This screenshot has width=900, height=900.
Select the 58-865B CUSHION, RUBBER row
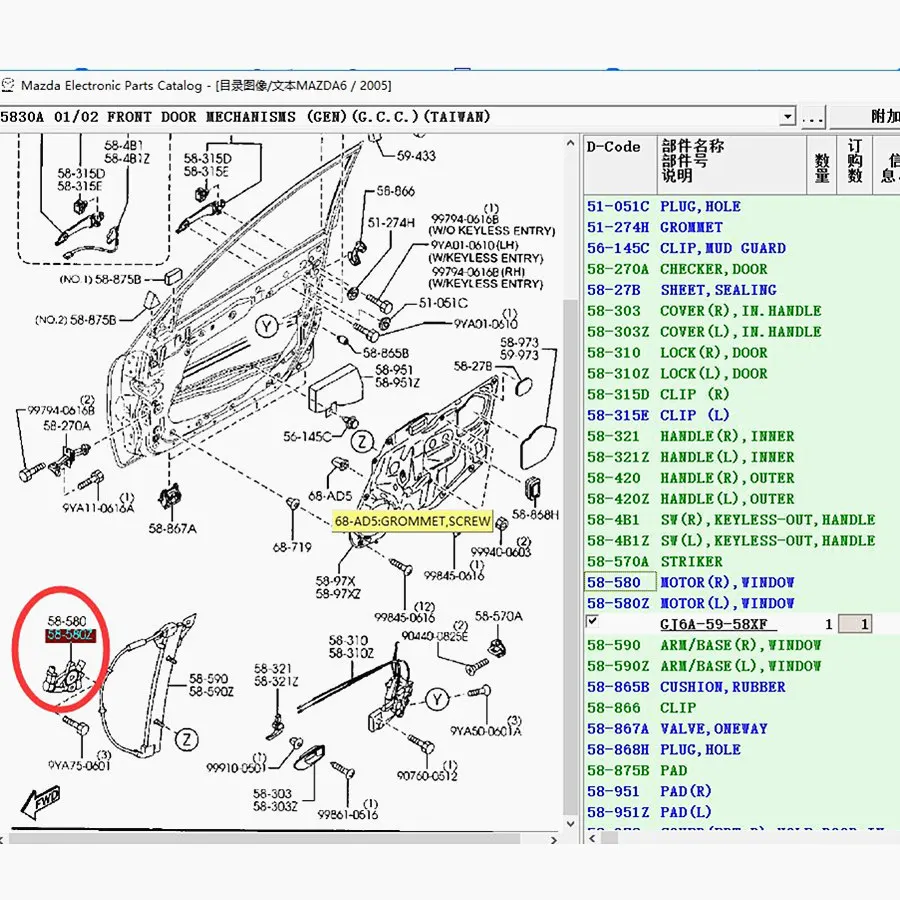(x=742, y=687)
